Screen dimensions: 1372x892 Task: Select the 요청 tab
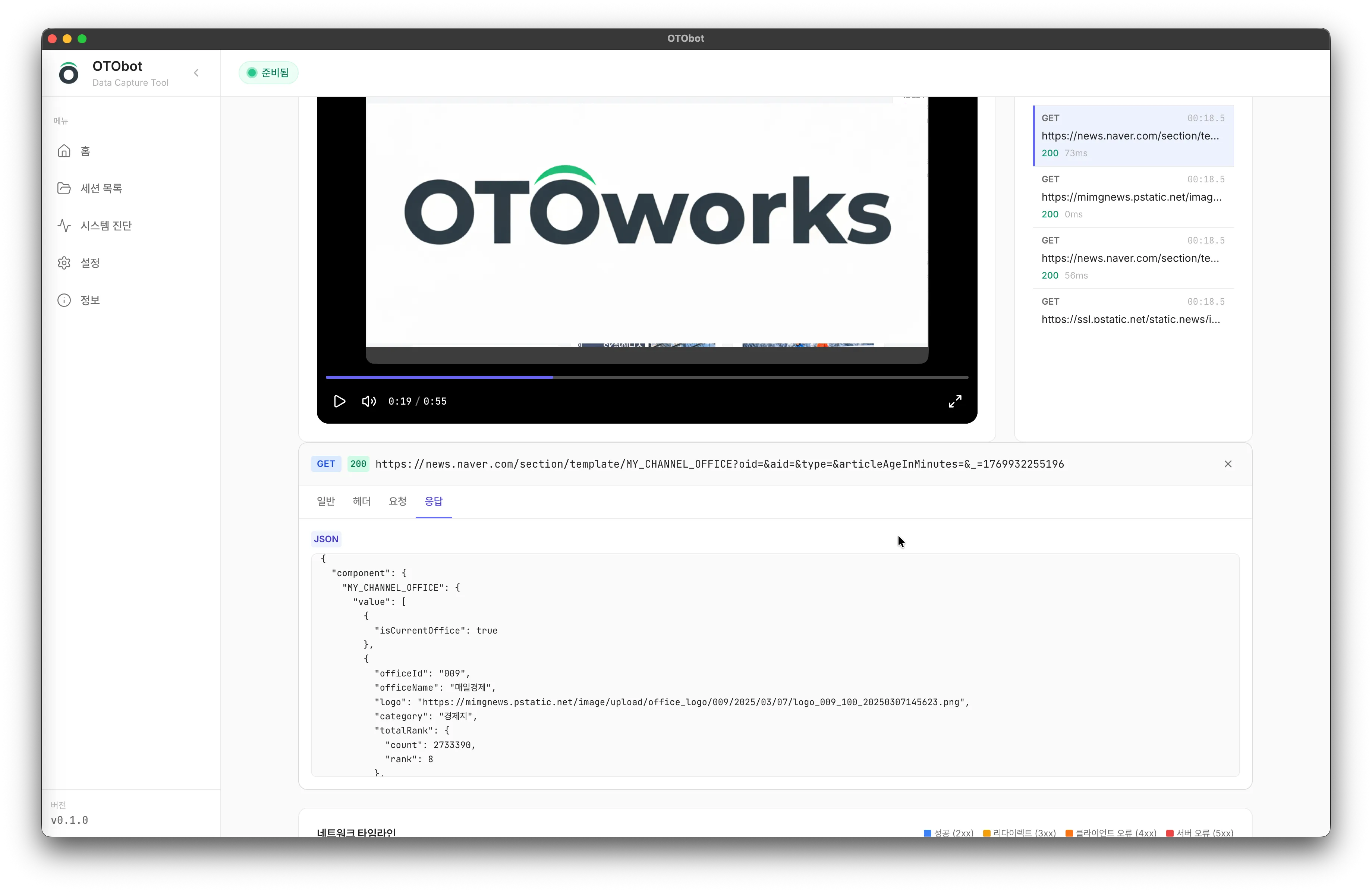397,501
